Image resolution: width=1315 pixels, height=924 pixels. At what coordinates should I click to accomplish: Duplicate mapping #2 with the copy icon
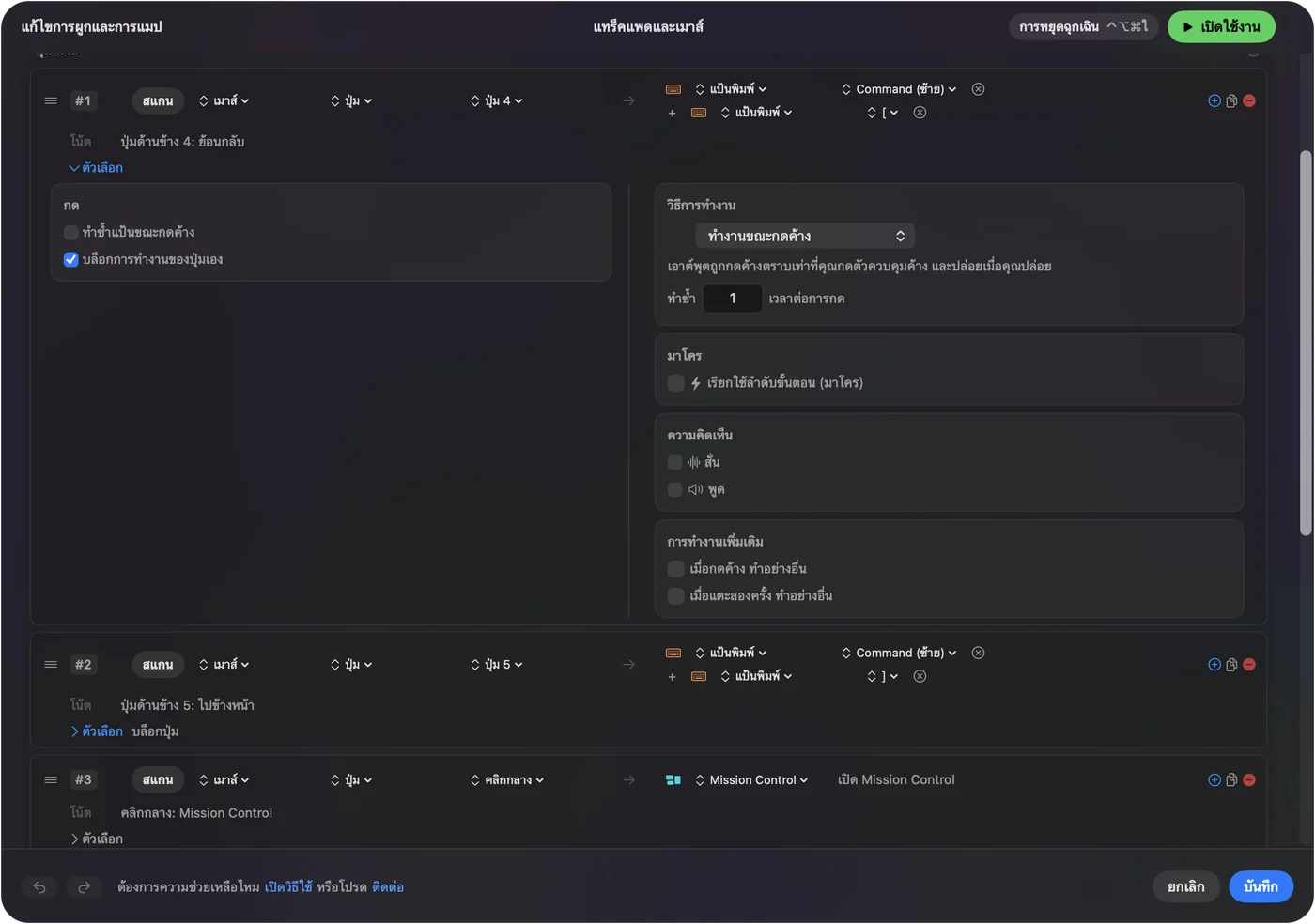[x=1231, y=664]
